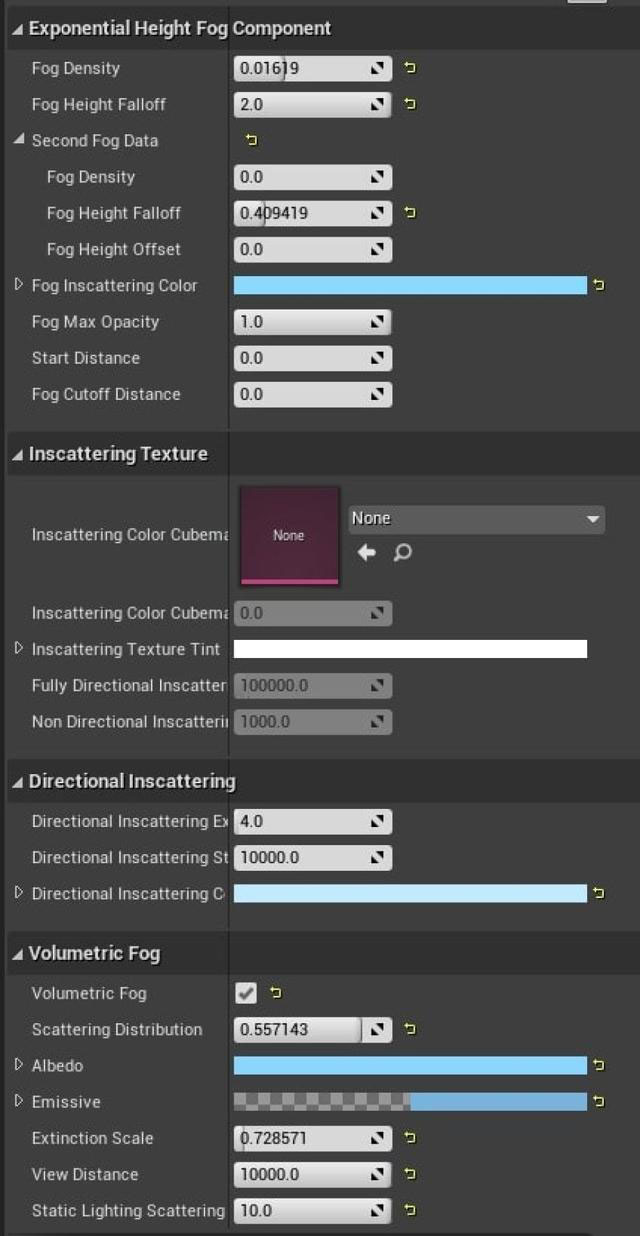Open the Inscattering Color Cubemap dropdown

[x=476, y=519]
